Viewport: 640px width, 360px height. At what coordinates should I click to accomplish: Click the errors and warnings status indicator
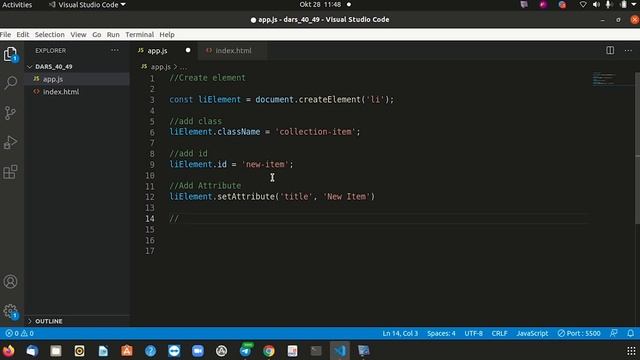coord(19,333)
